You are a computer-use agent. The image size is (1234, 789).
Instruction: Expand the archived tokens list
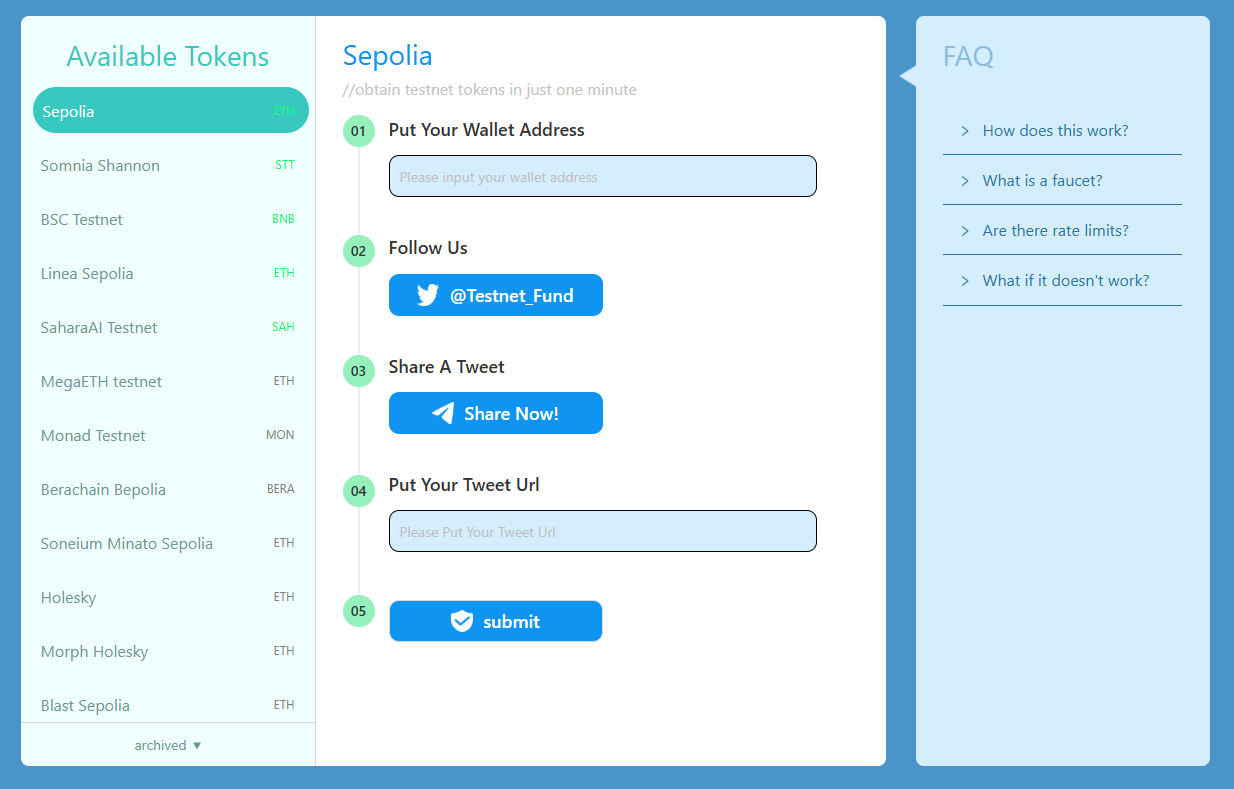168,745
